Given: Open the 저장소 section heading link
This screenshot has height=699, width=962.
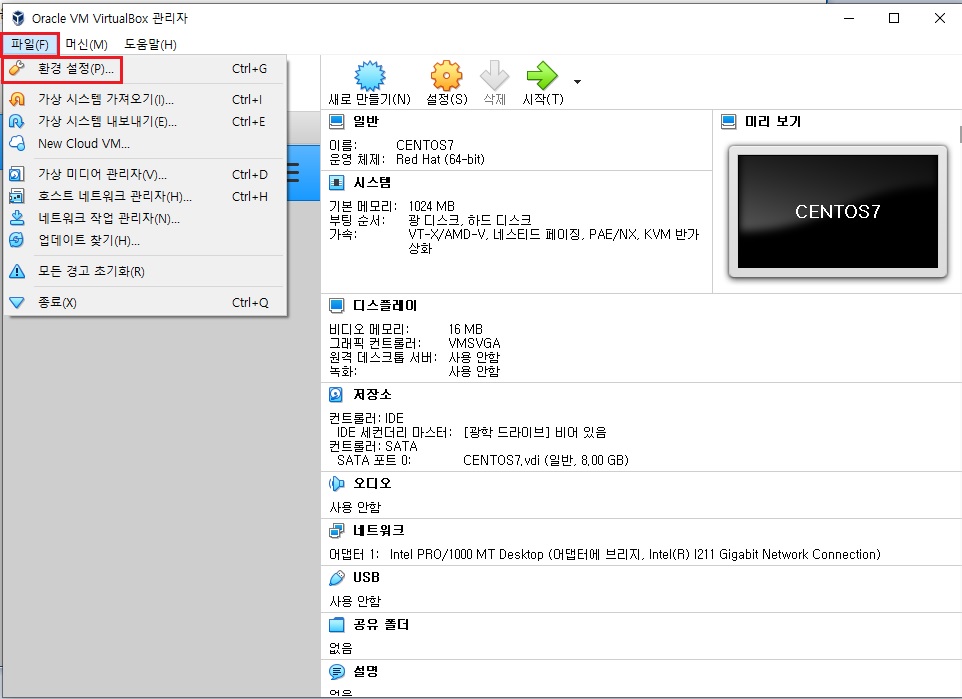Looking at the screenshot, I should coord(372,394).
